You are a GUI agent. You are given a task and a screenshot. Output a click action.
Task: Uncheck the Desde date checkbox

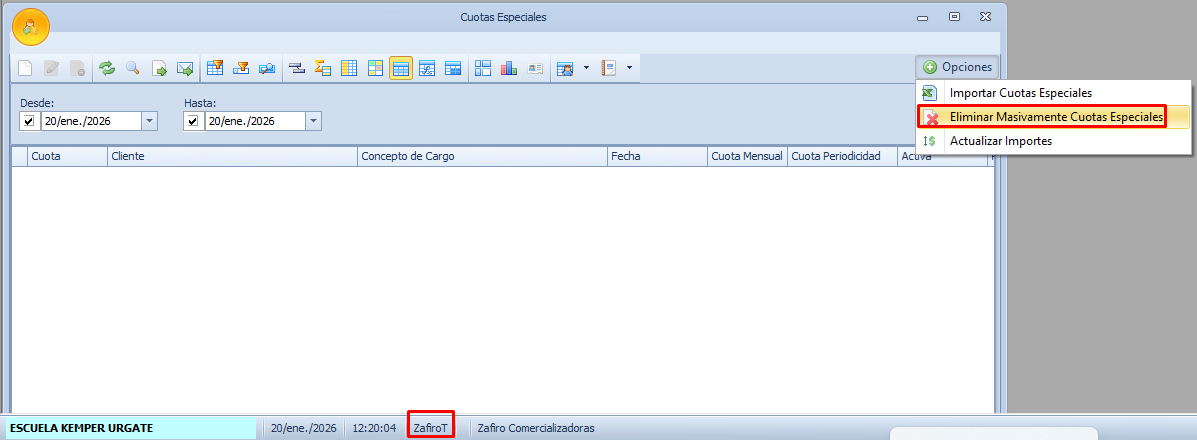coord(29,121)
